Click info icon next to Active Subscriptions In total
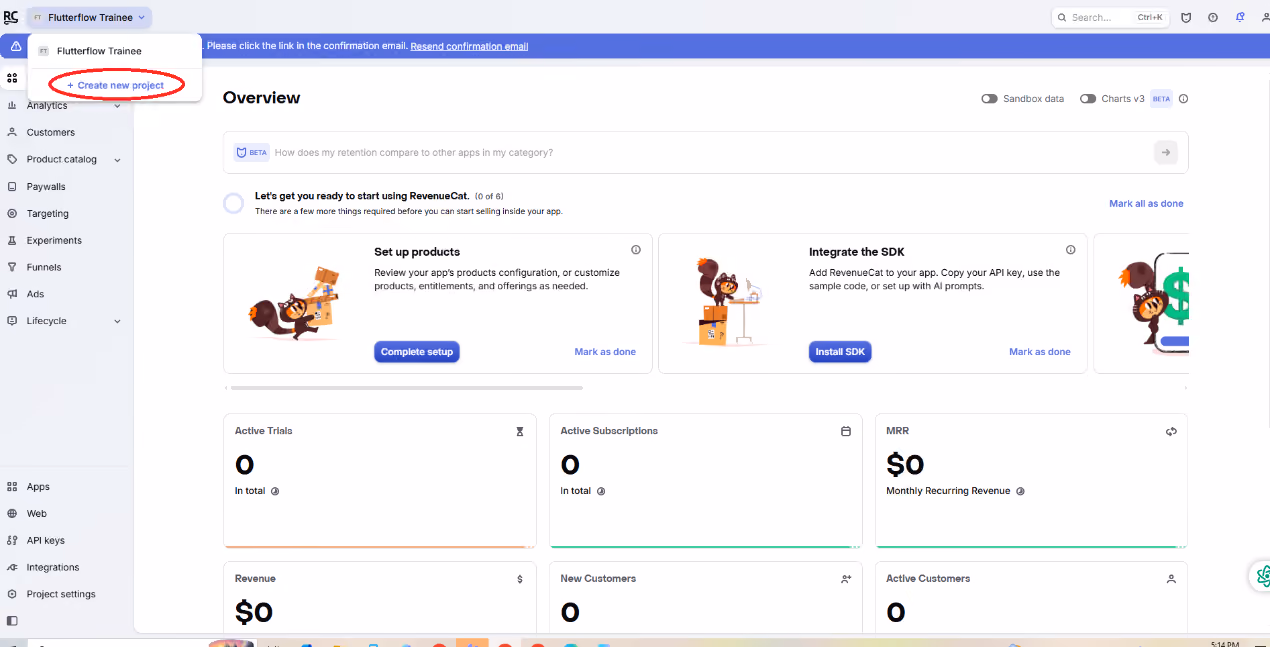Image resolution: width=1270 pixels, height=647 pixels. (x=601, y=491)
